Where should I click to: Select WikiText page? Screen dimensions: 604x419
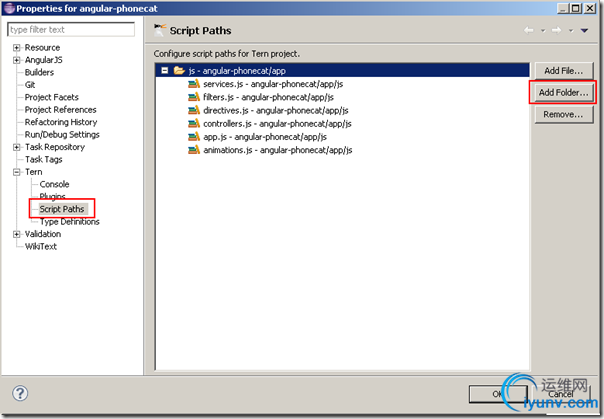click(41, 246)
